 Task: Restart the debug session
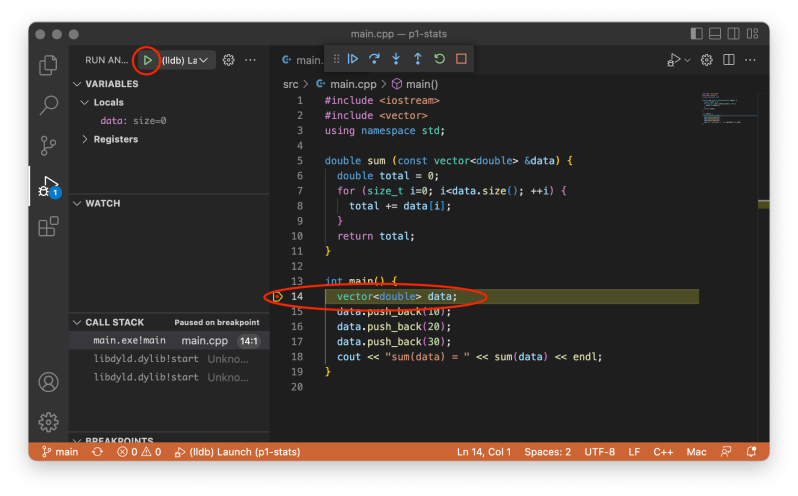click(x=440, y=59)
